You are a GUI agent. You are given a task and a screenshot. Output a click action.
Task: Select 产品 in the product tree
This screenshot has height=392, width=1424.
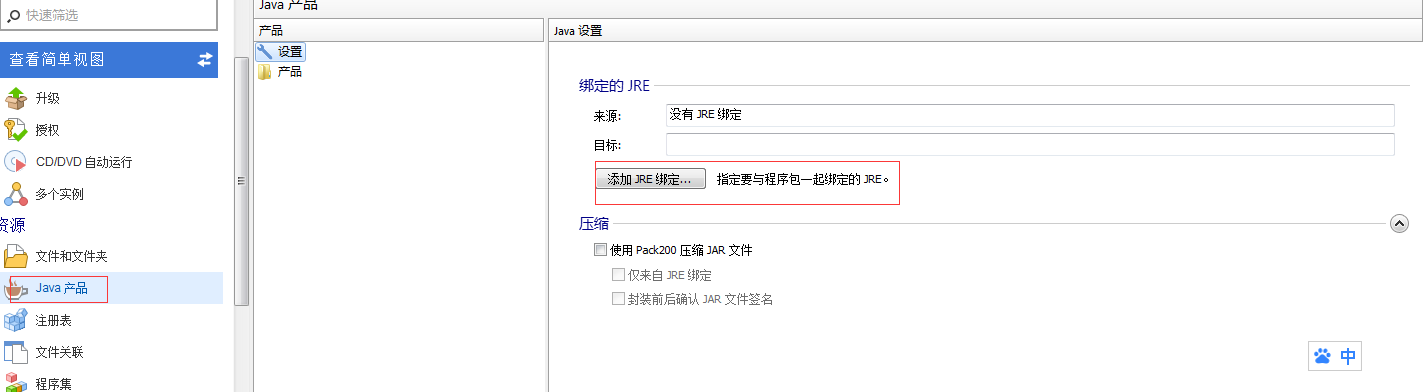(x=290, y=72)
